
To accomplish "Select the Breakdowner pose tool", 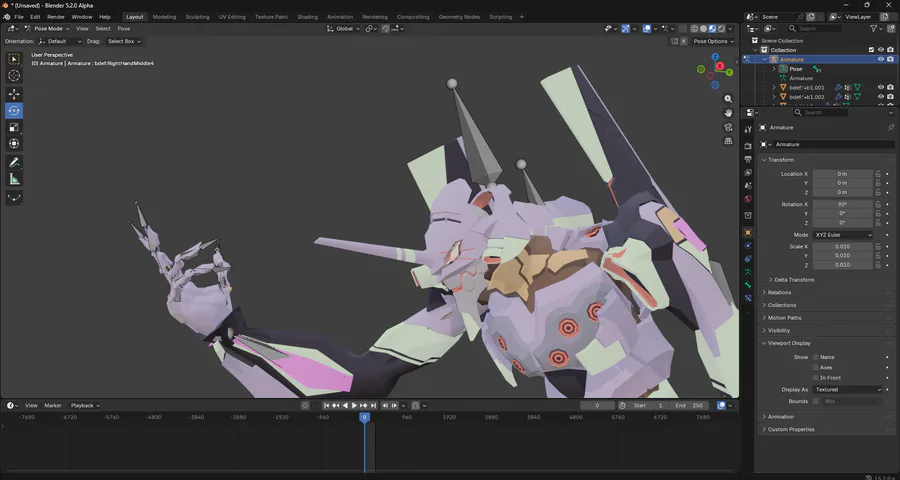I will tap(14, 198).
